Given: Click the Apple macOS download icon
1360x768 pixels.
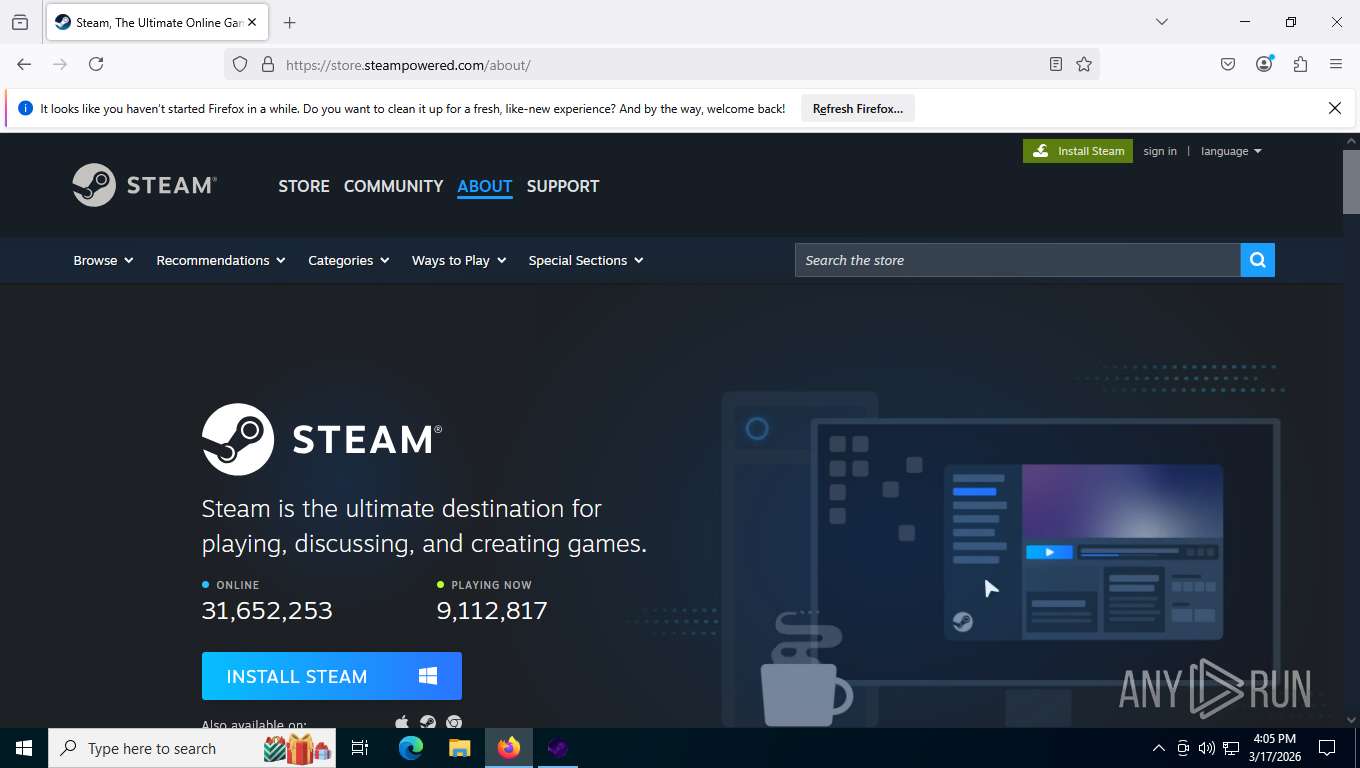Looking at the screenshot, I should point(402,722).
